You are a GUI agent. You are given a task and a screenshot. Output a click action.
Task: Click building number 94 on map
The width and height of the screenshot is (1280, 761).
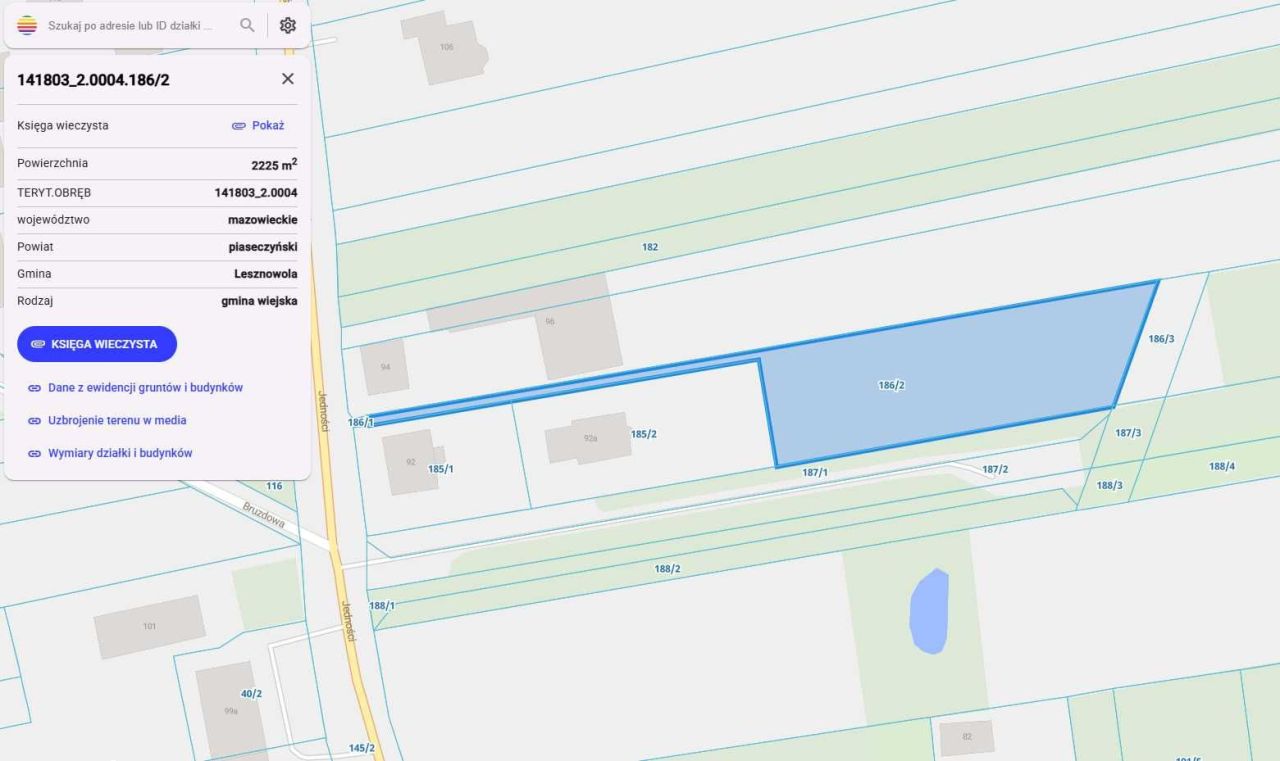pos(385,367)
